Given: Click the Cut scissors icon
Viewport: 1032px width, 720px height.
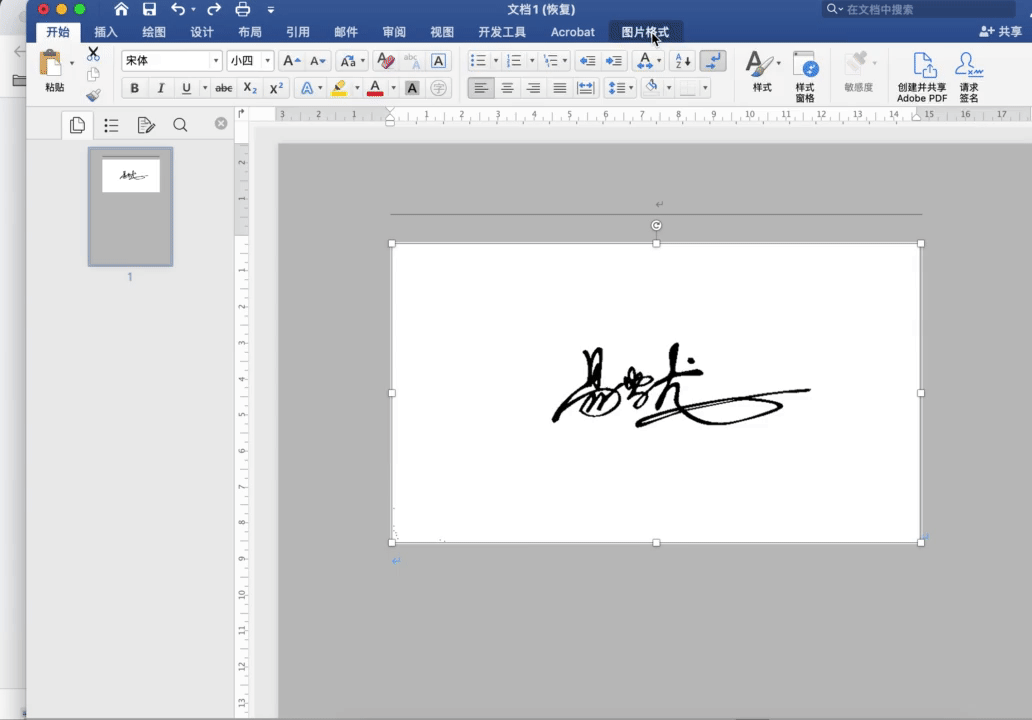Looking at the screenshot, I should pos(93,54).
